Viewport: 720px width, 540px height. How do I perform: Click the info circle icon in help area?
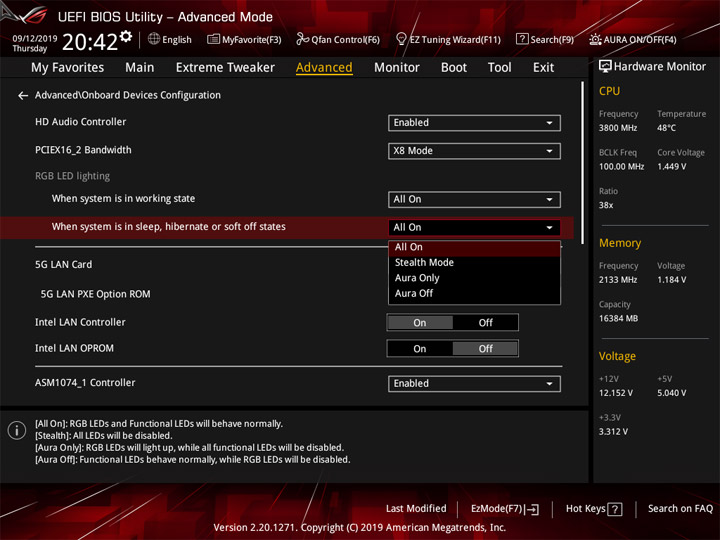coord(17,430)
